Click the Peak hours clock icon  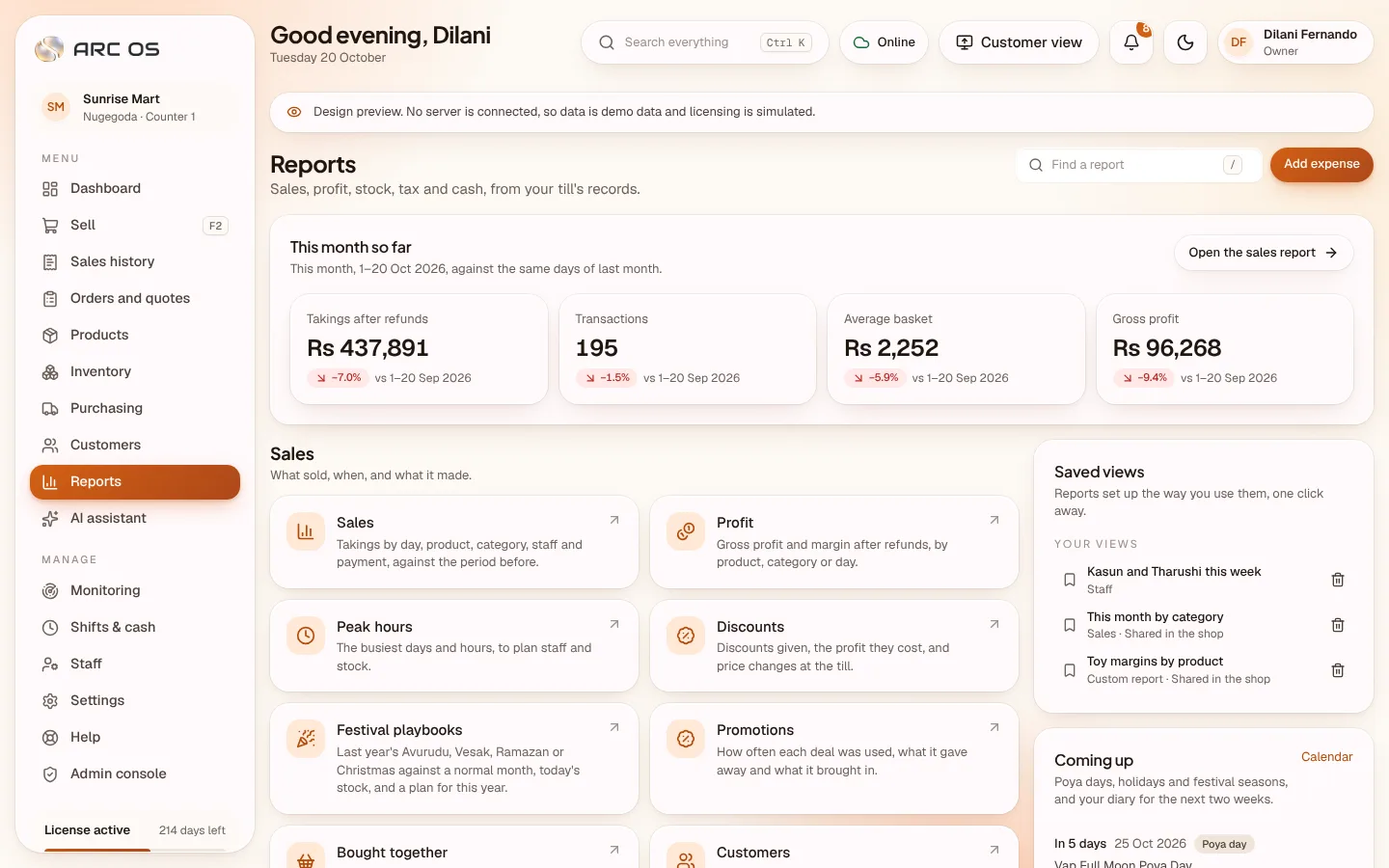pos(306,636)
